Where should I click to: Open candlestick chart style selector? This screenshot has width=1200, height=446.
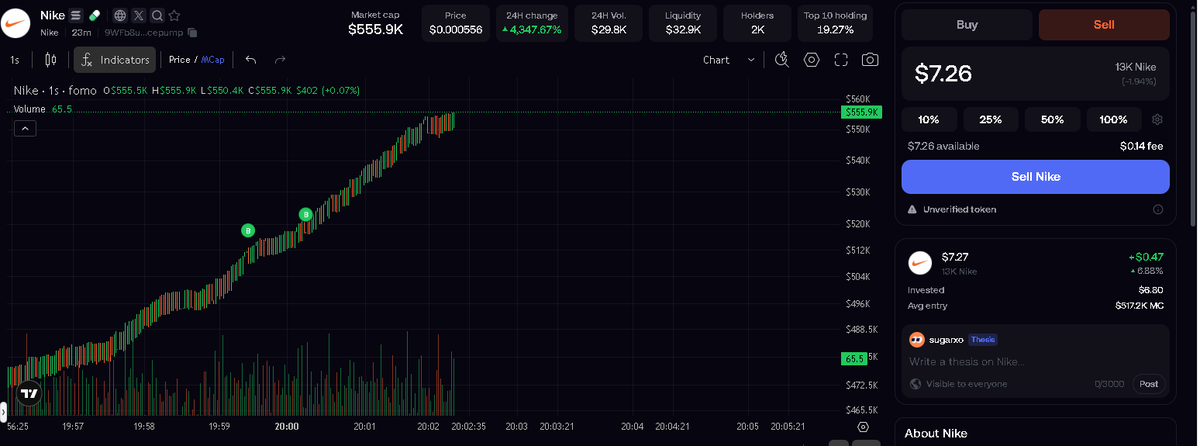[50, 60]
